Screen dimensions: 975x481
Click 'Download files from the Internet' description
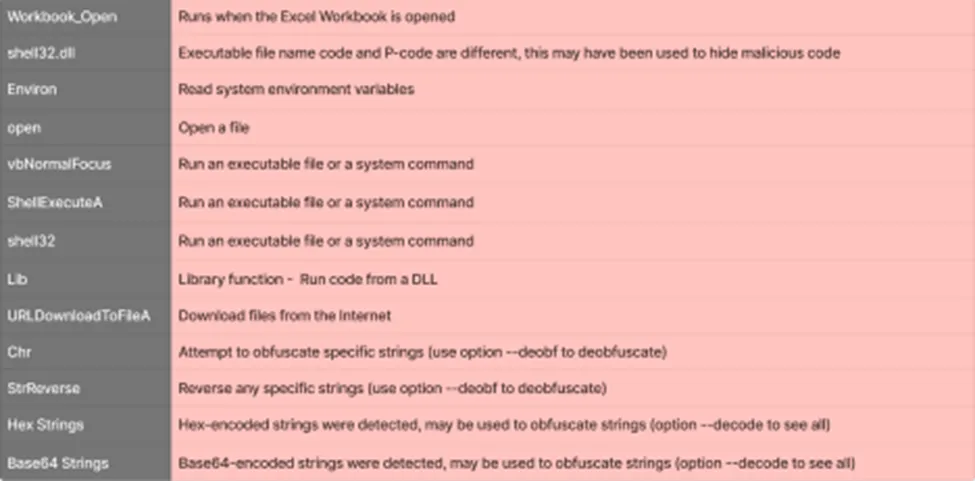[x=285, y=316]
